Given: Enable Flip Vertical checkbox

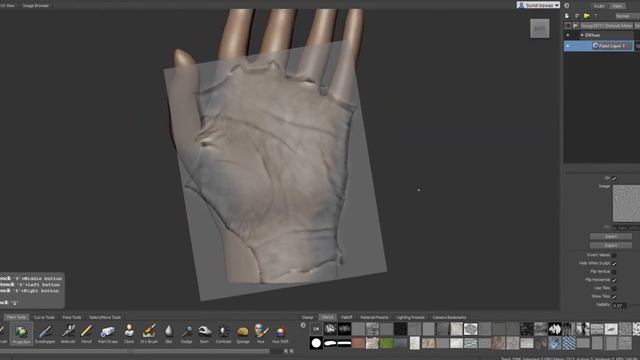Looking at the screenshot, I should [614, 272].
